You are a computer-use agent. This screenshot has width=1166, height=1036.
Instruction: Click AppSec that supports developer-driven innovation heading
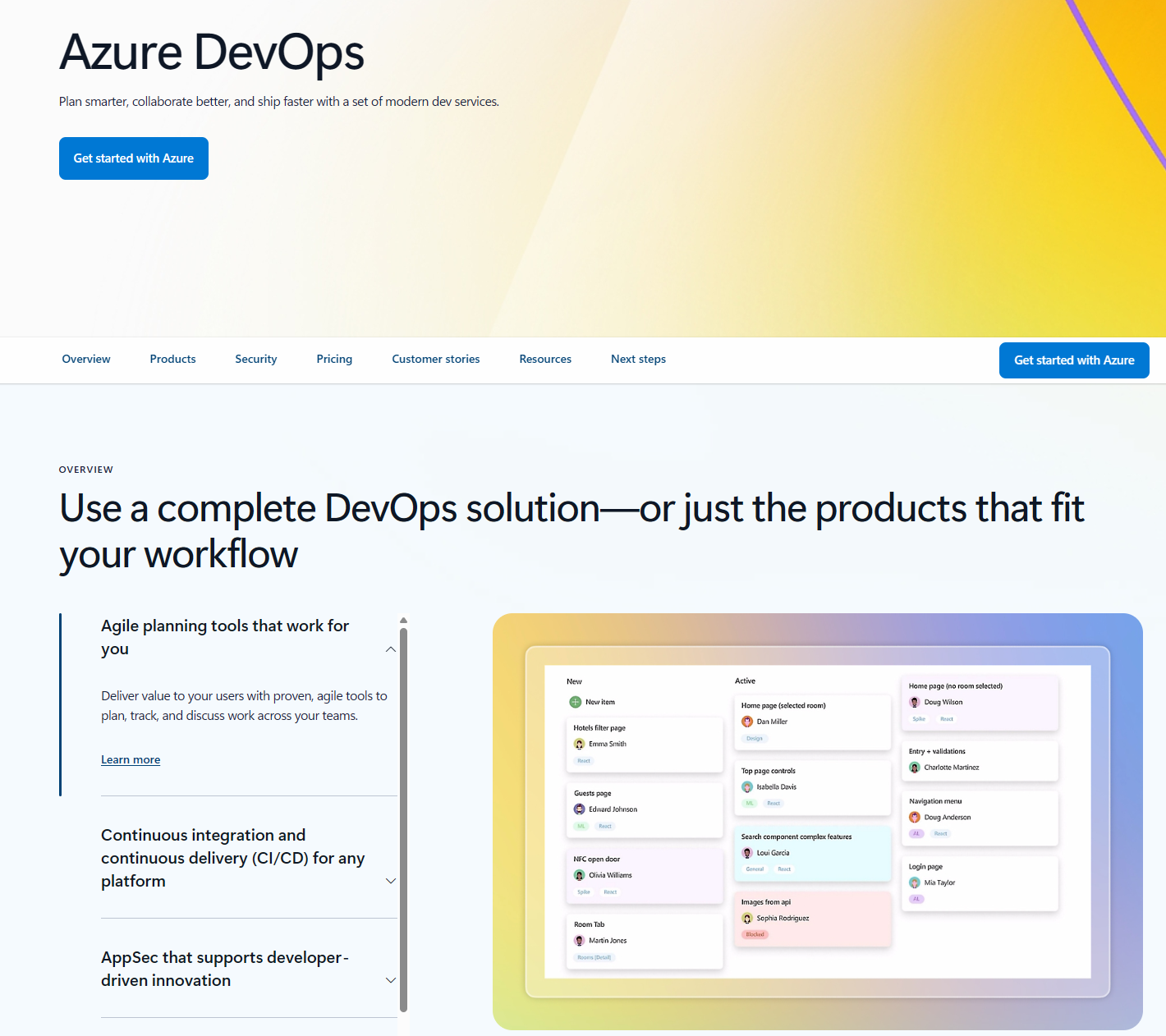(x=226, y=969)
